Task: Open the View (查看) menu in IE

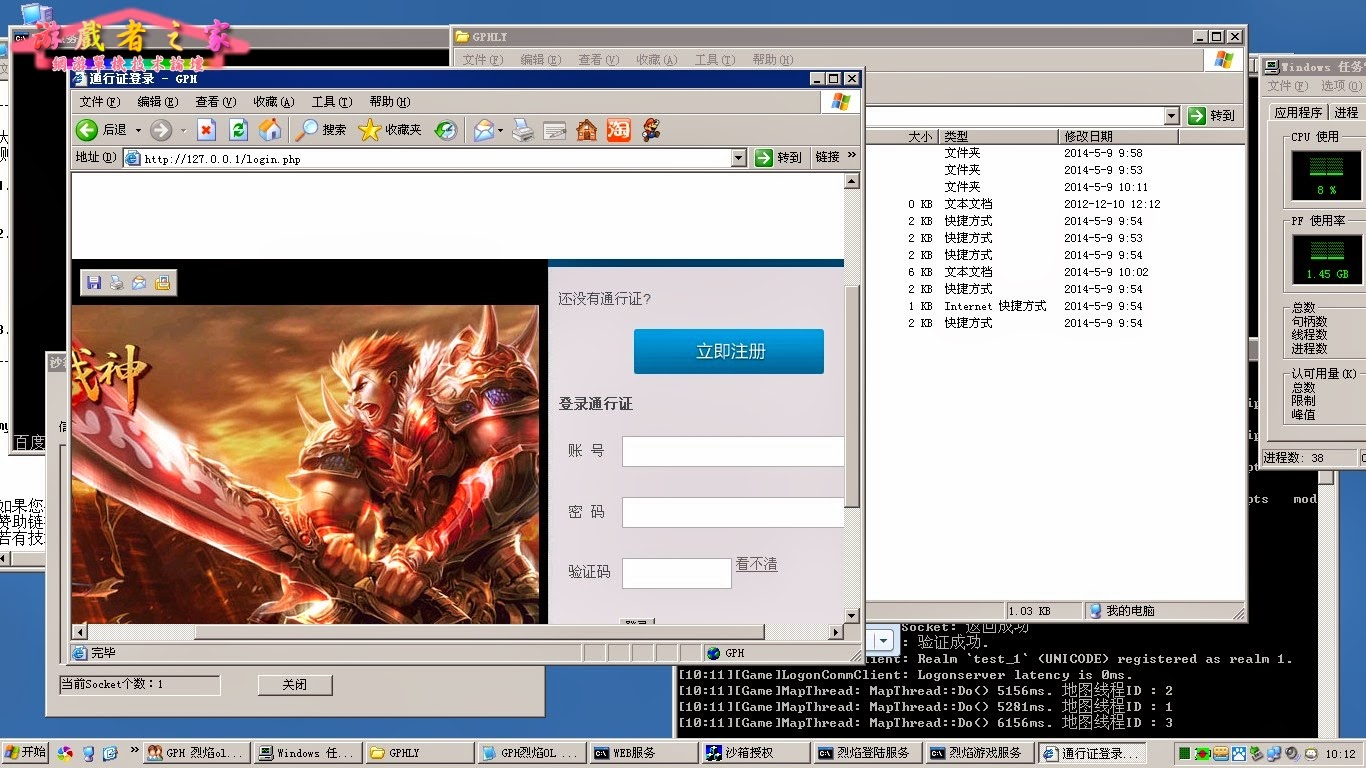Action: [216, 102]
